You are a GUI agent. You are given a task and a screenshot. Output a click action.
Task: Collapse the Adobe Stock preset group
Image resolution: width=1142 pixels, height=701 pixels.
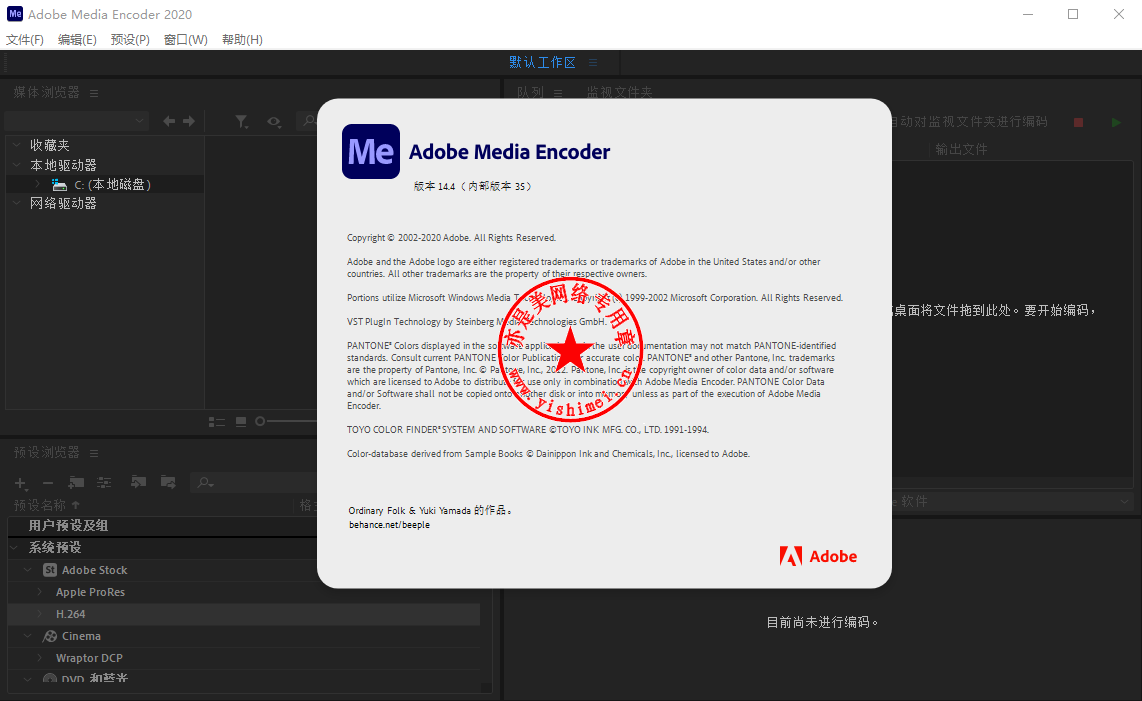click(28, 570)
